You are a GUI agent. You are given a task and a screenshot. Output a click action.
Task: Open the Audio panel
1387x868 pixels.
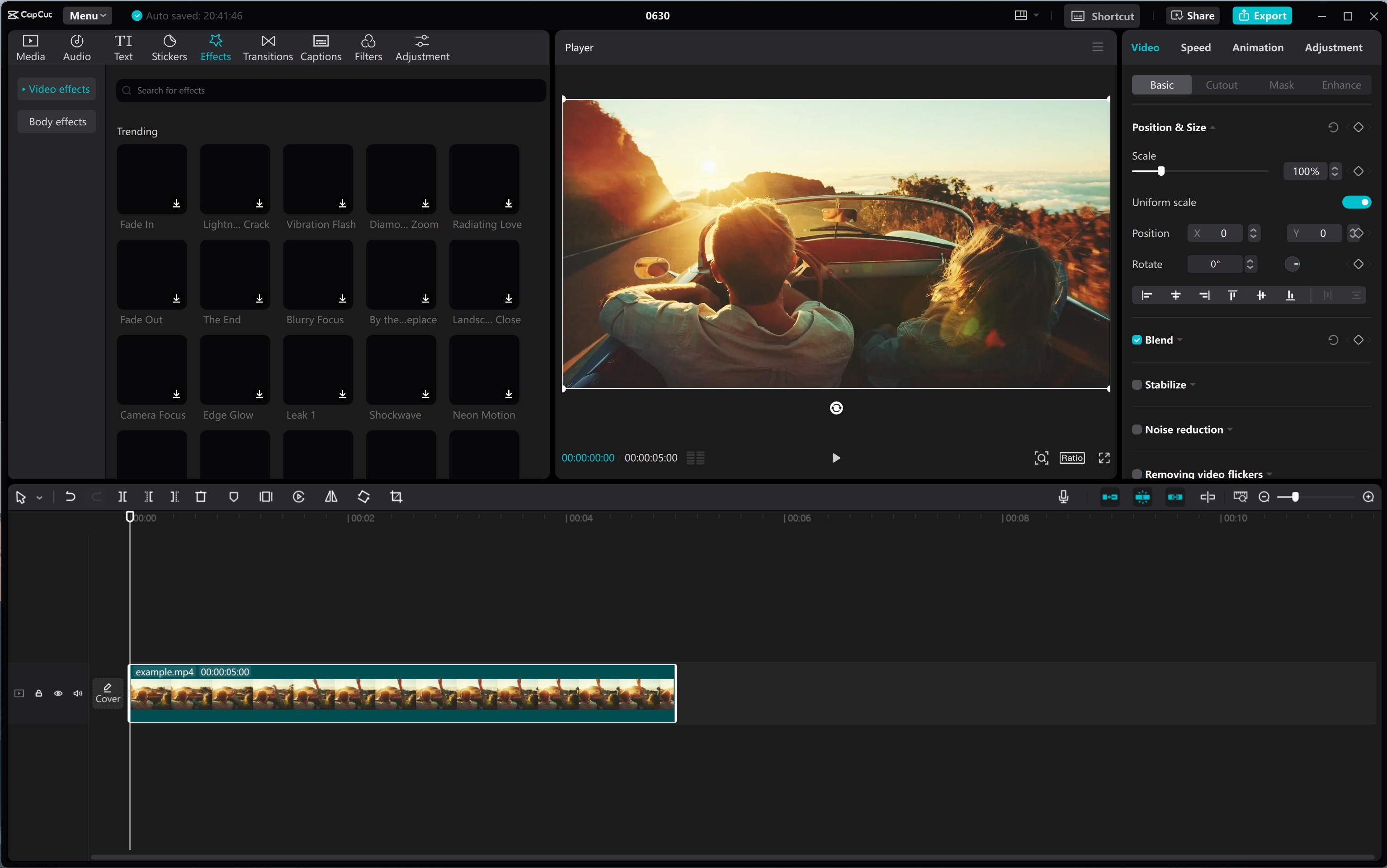tap(77, 47)
